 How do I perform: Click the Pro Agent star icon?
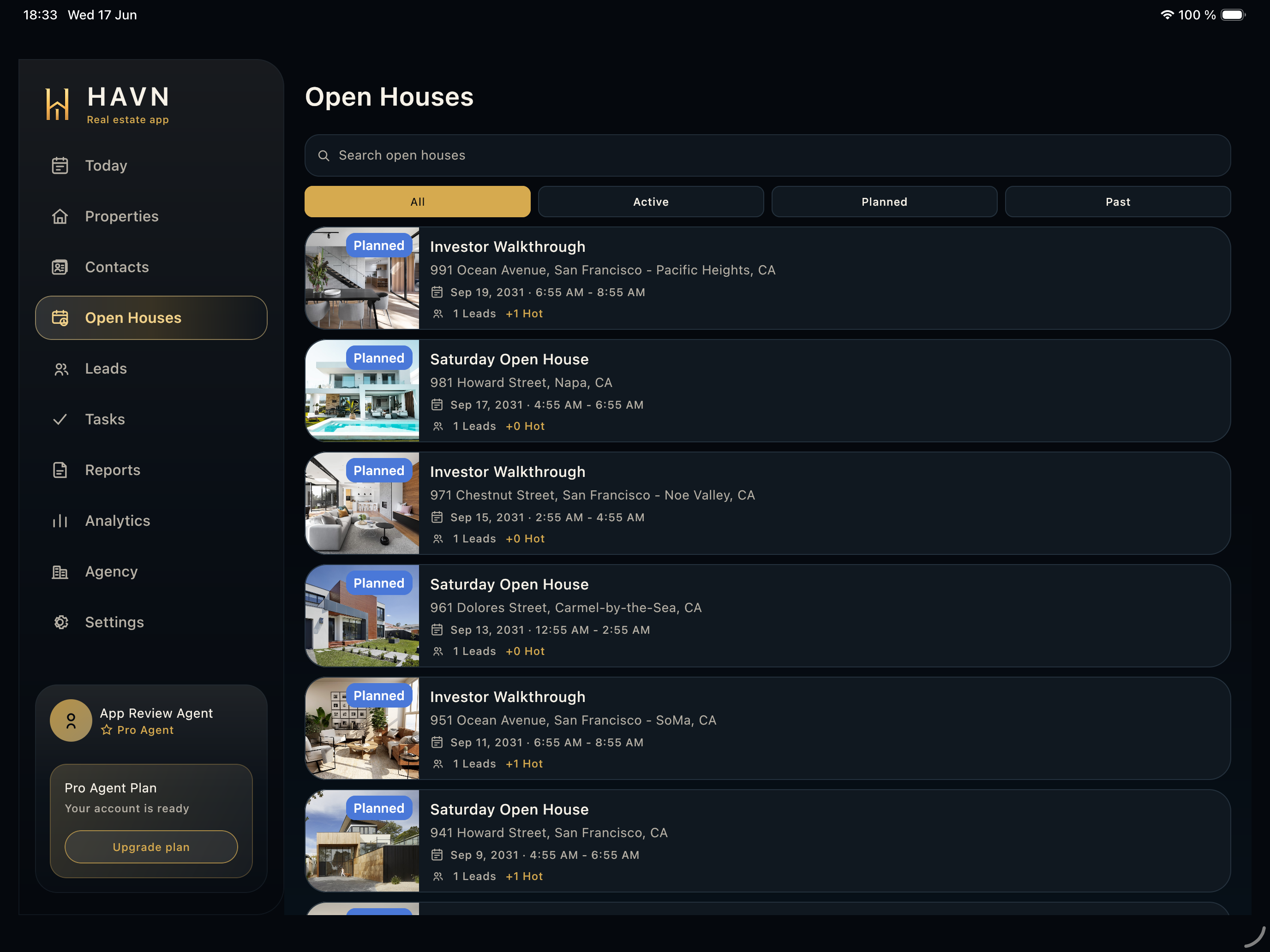pyautogui.click(x=106, y=730)
